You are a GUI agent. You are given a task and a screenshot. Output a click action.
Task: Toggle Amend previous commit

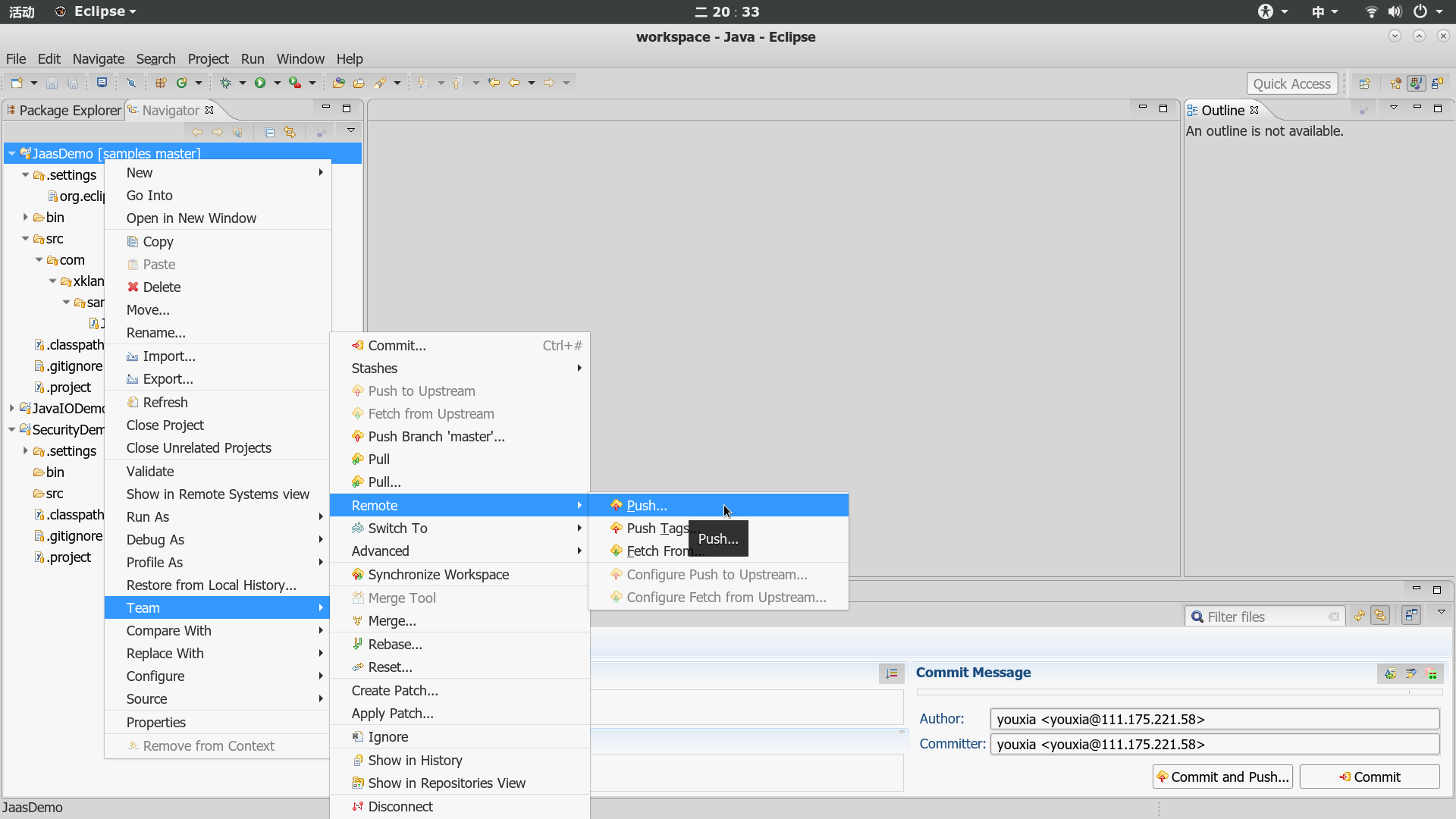[x=1390, y=673]
